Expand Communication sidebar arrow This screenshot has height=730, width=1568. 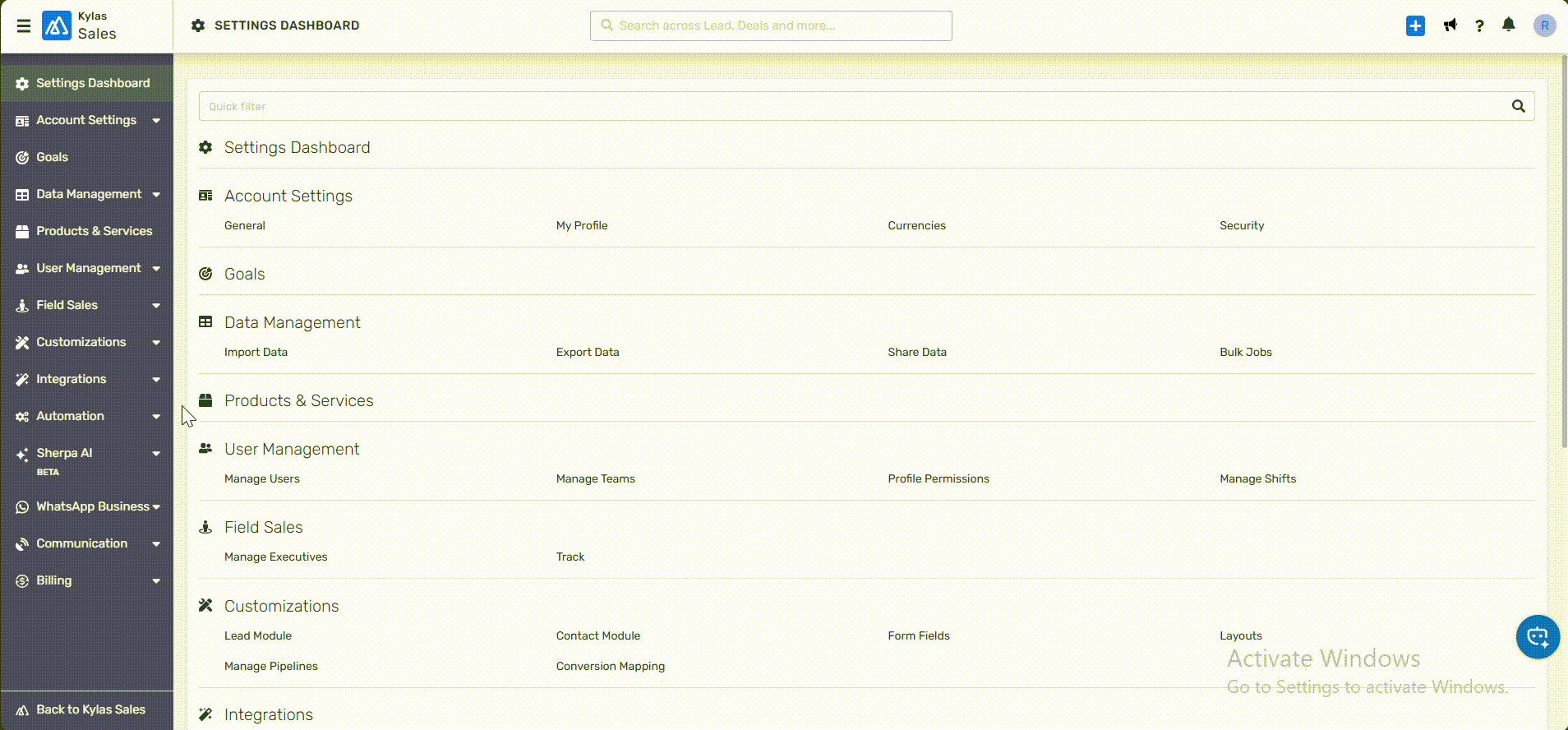pos(156,544)
